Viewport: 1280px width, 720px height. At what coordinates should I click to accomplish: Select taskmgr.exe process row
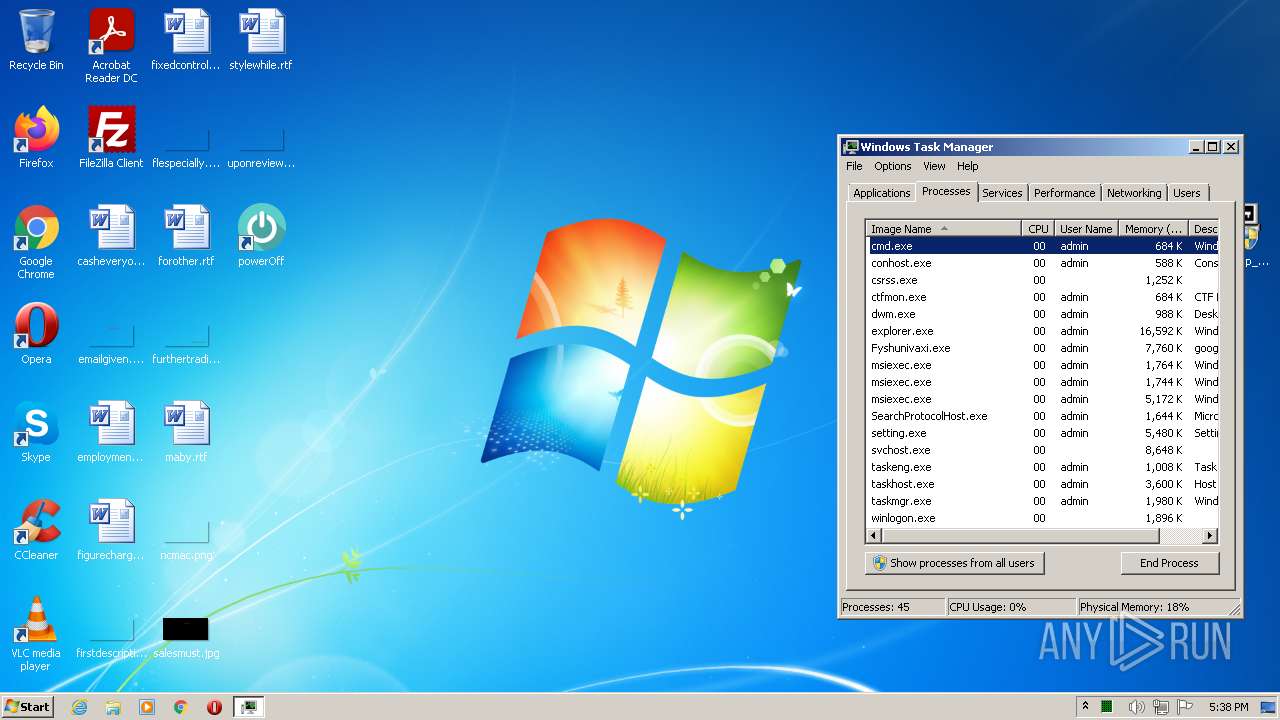1042,501
